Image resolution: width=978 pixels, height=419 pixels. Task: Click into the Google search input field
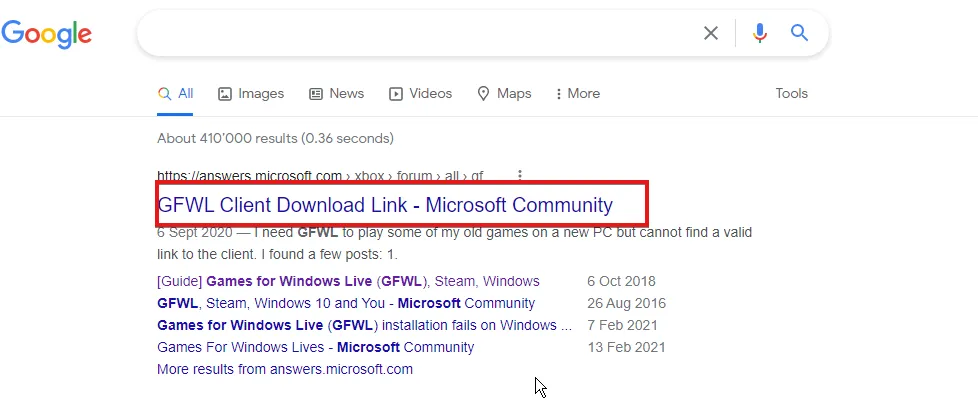click(420, 33)
